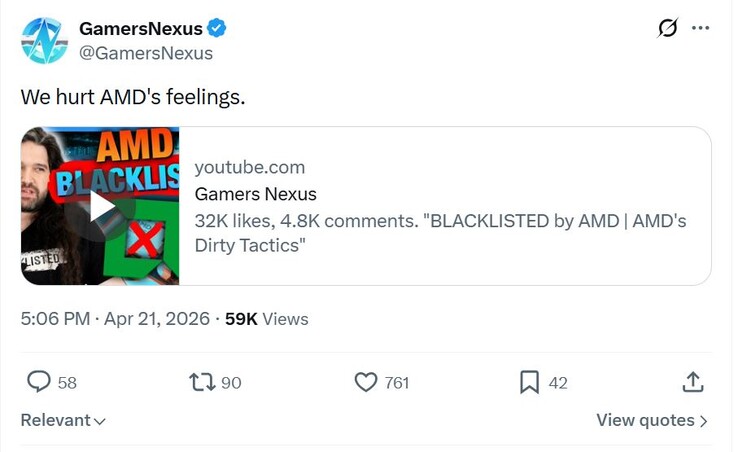Viewport: 738px width, 452px height.
Task: Click the reply speech bubble icon
Action: (39, 382)
